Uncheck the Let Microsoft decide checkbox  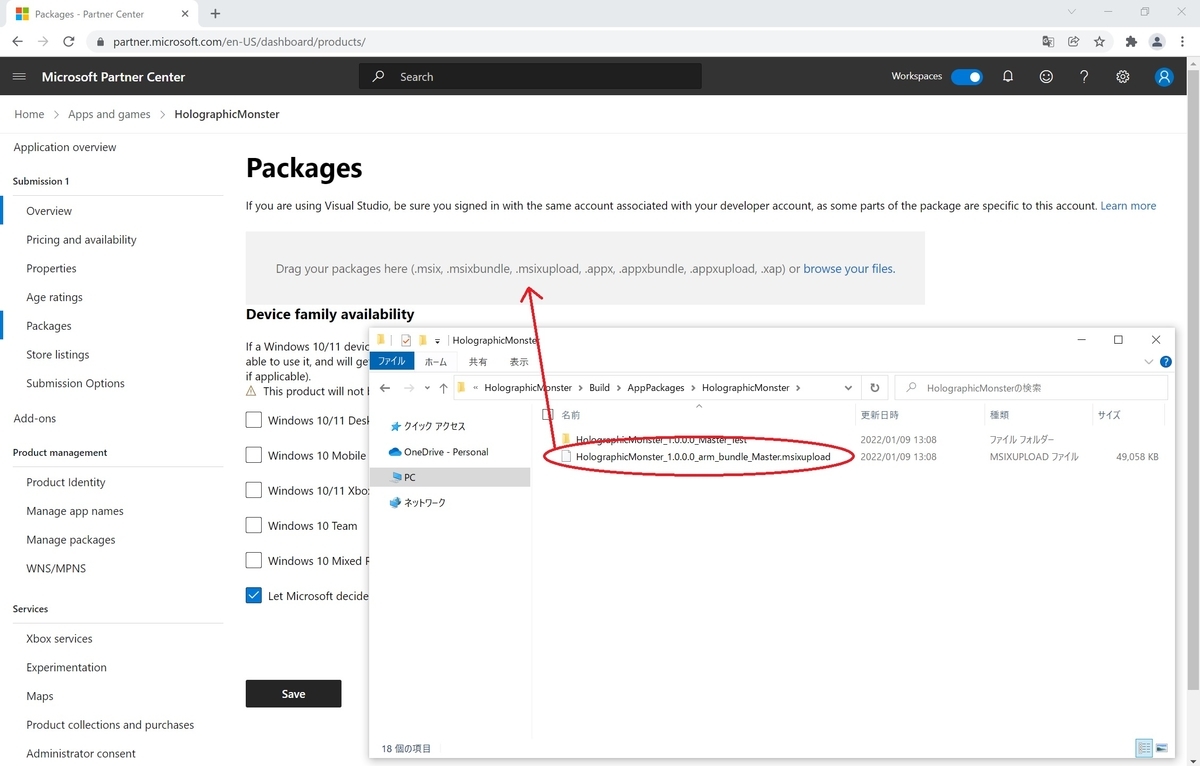[x=254, y=596]
